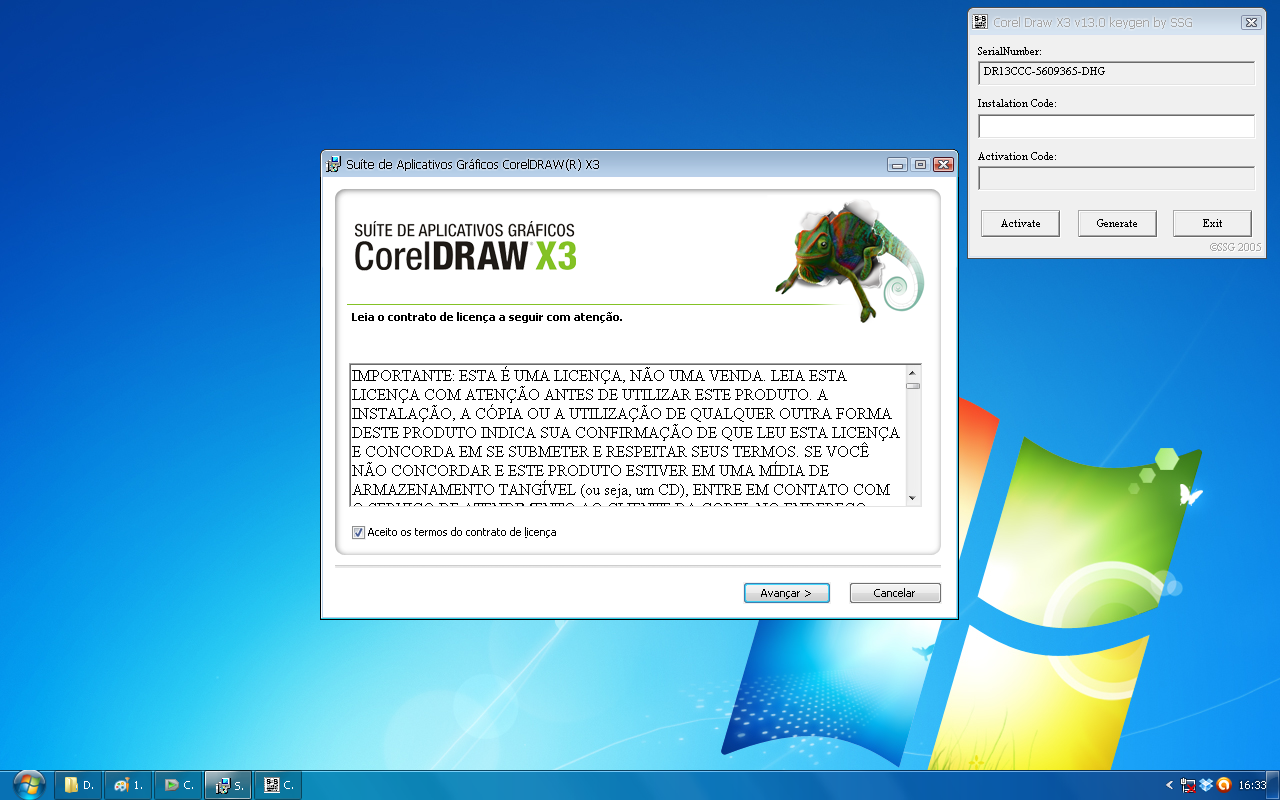Click Cancelar to abort the installation
1280x800 pixels.
pyautogui.click(x=894, y=592)
